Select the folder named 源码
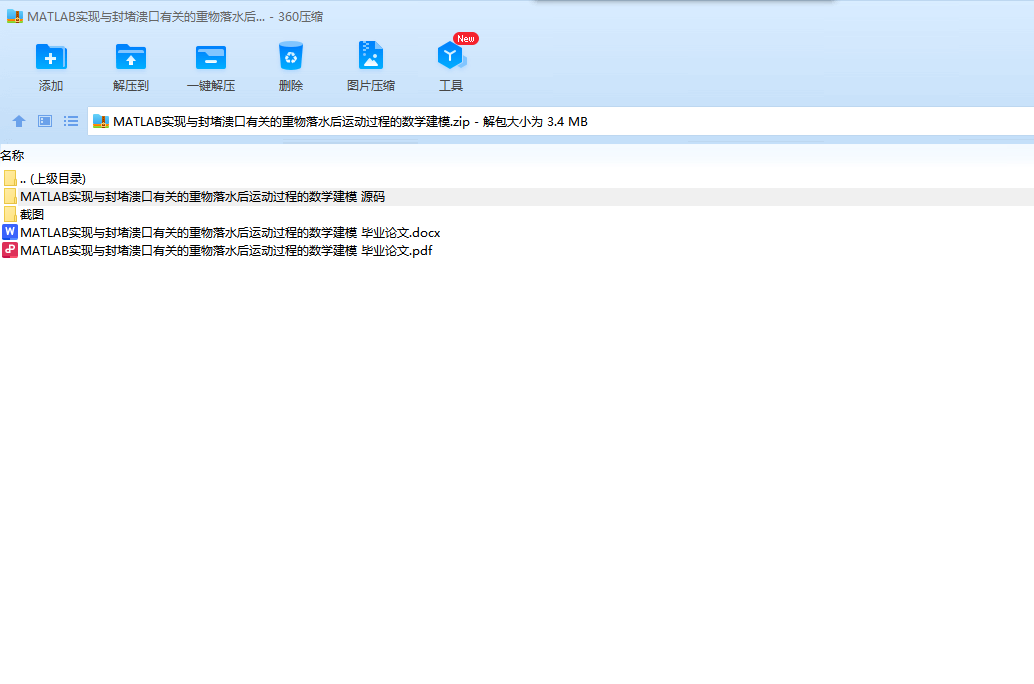 tap(517, 197)
